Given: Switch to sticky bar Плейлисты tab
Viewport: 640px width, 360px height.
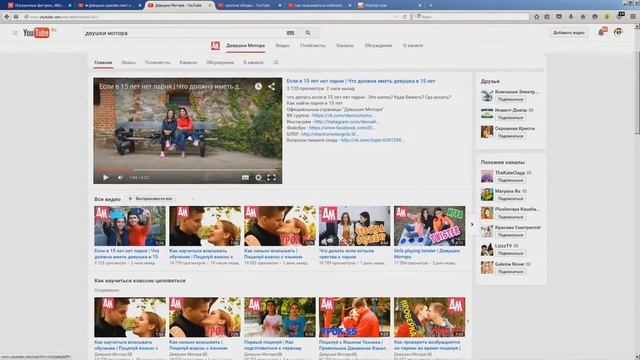Looking at the screenshot, I should [313, 46].
